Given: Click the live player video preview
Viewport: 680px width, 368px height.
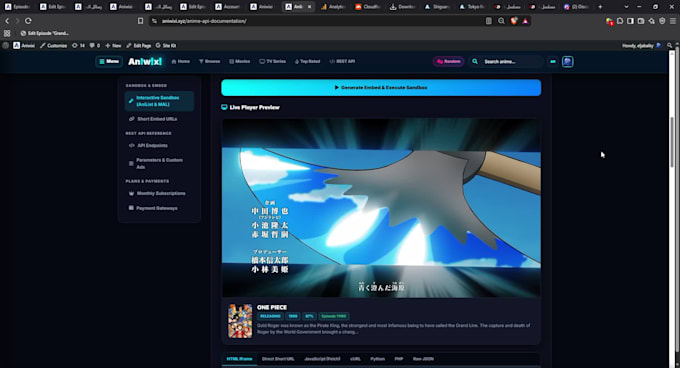Looking at the screenshot, I should coord(381,208).
